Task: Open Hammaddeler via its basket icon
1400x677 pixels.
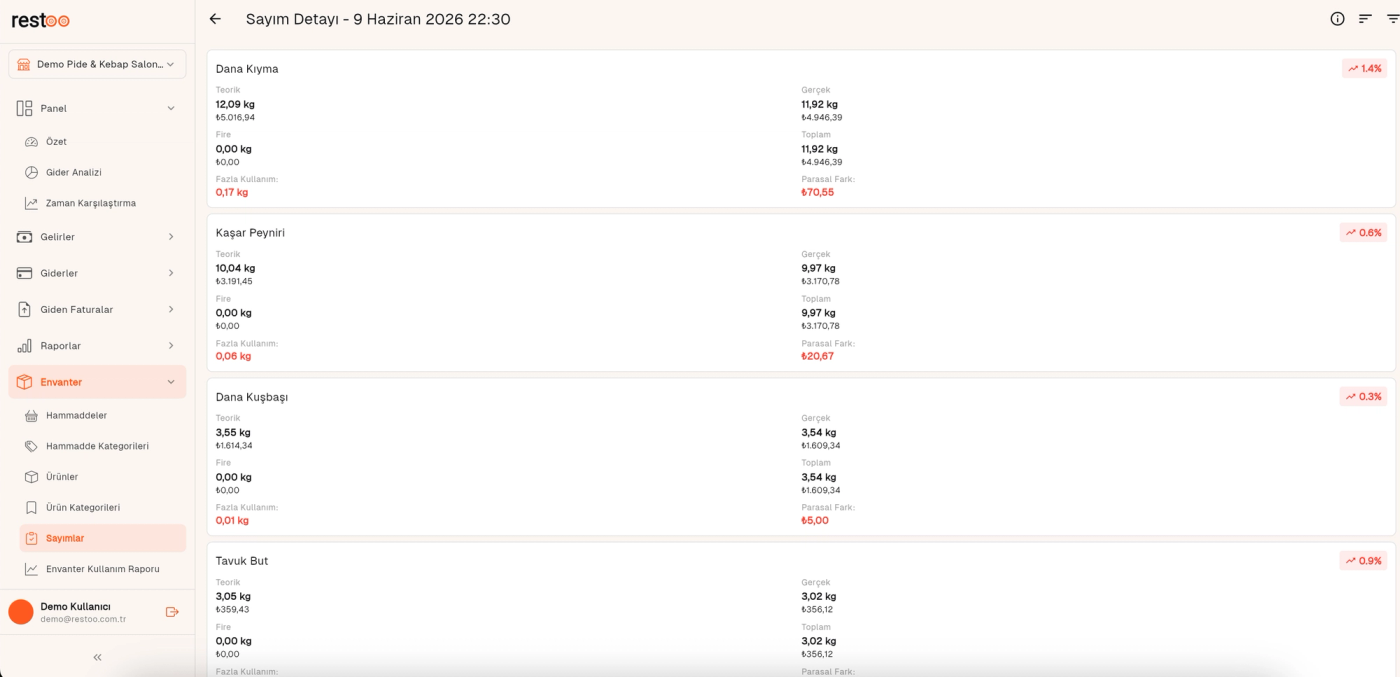Action: tap(31, 415)
